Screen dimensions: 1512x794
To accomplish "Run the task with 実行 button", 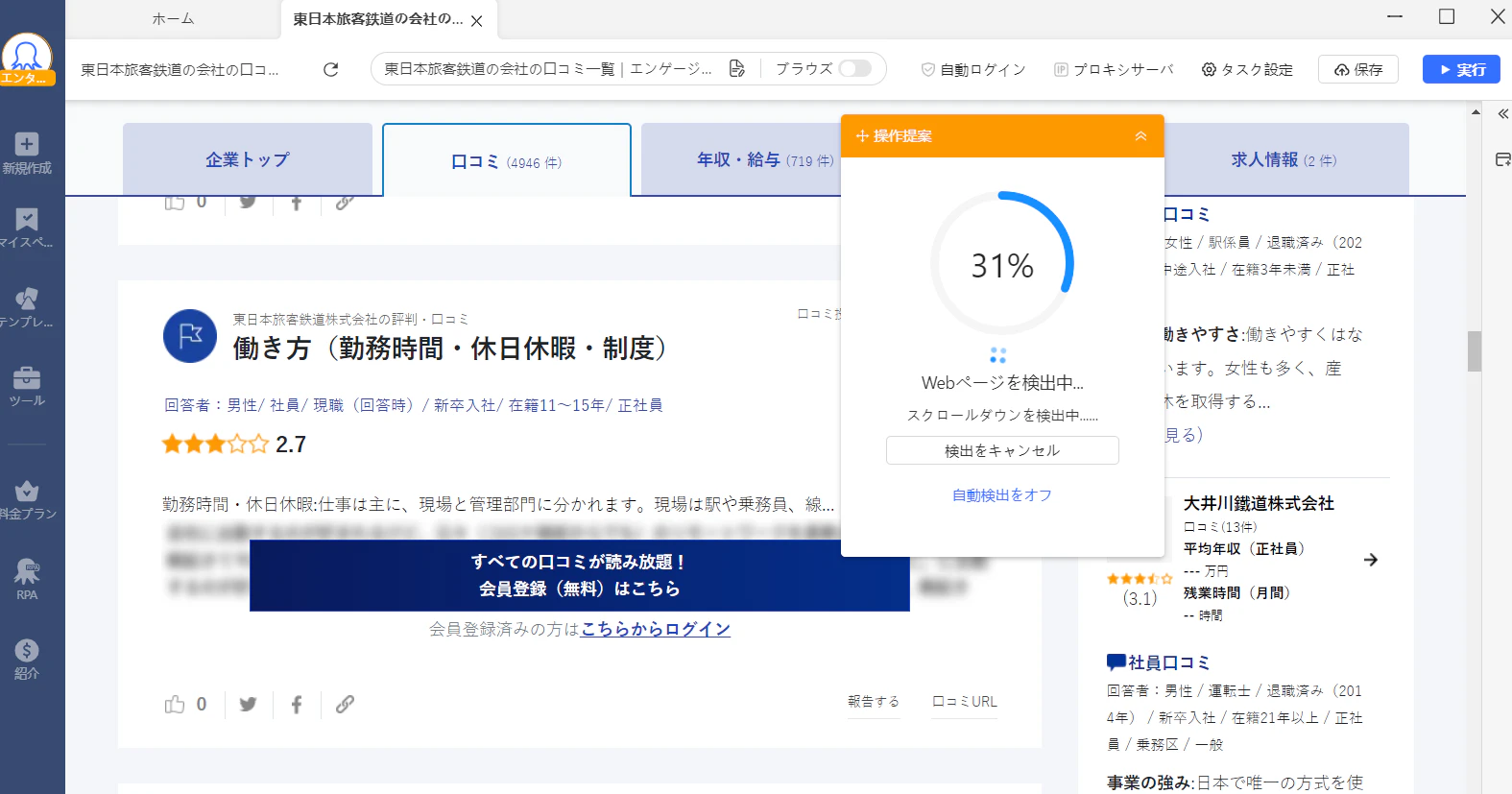I will click(x=1461, y=69).
